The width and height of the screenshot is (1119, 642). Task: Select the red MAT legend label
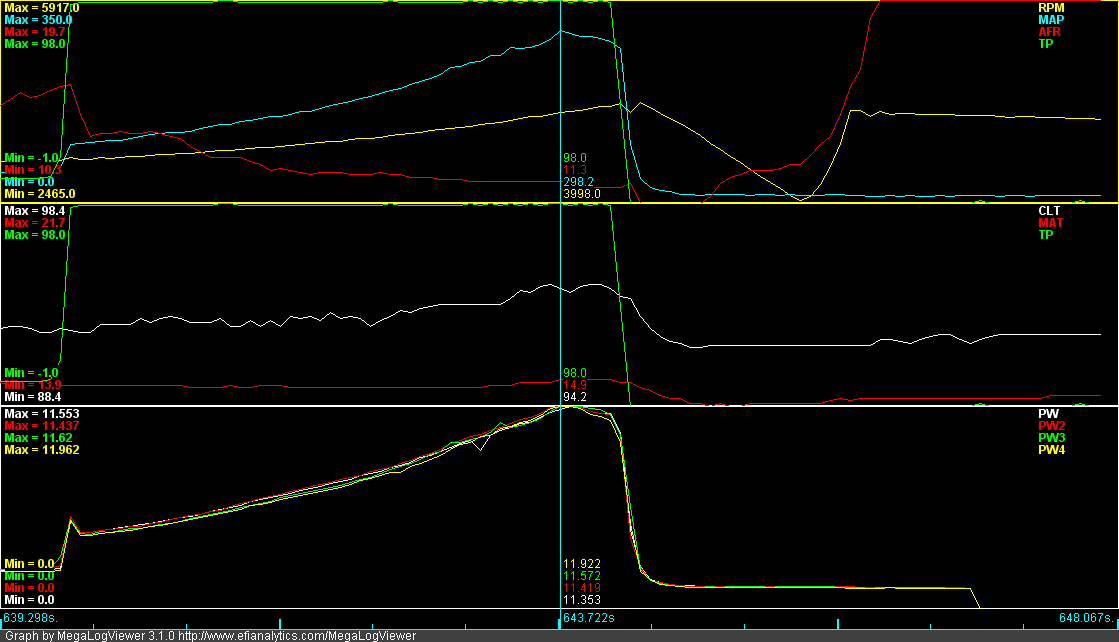tap(1050, 223)
